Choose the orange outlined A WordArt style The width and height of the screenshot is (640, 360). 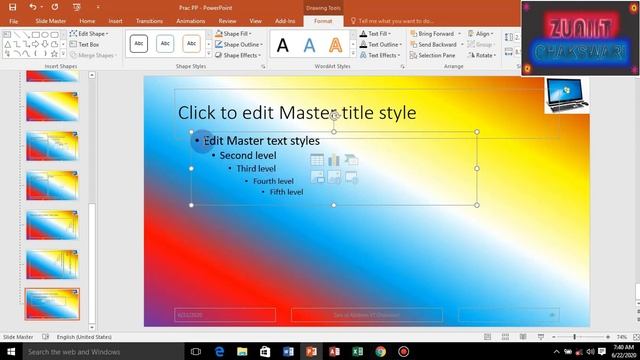point(336,45)
